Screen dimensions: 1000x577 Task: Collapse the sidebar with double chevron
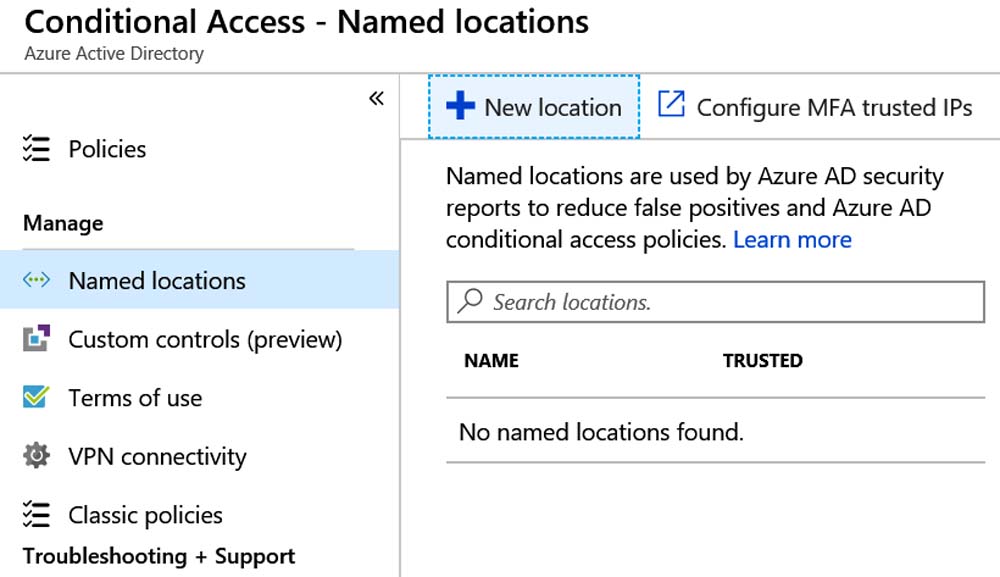click(x=376, y=98)
